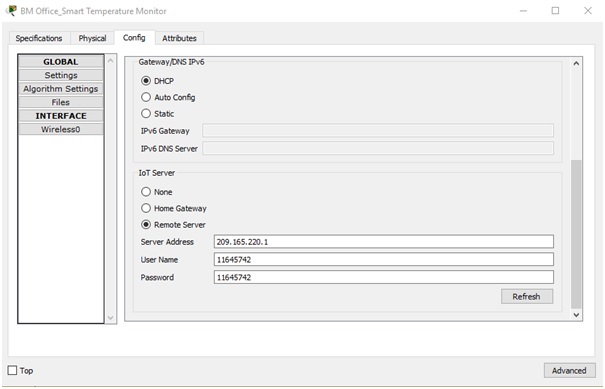
Task: Open the Specifications tab
Action: 39,38
